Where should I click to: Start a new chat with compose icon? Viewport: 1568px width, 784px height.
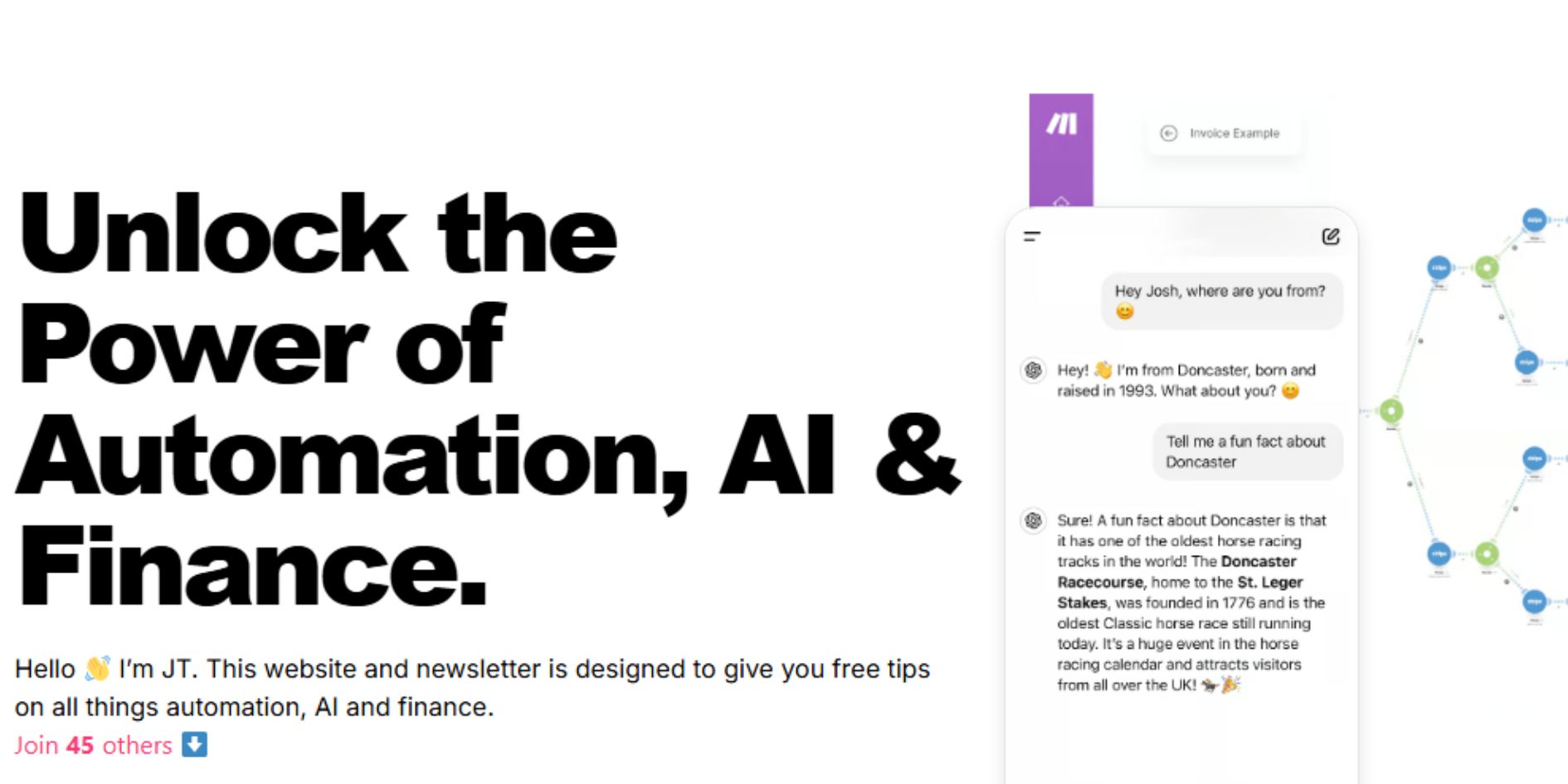pyautogui.click(x=1330, y=236)
